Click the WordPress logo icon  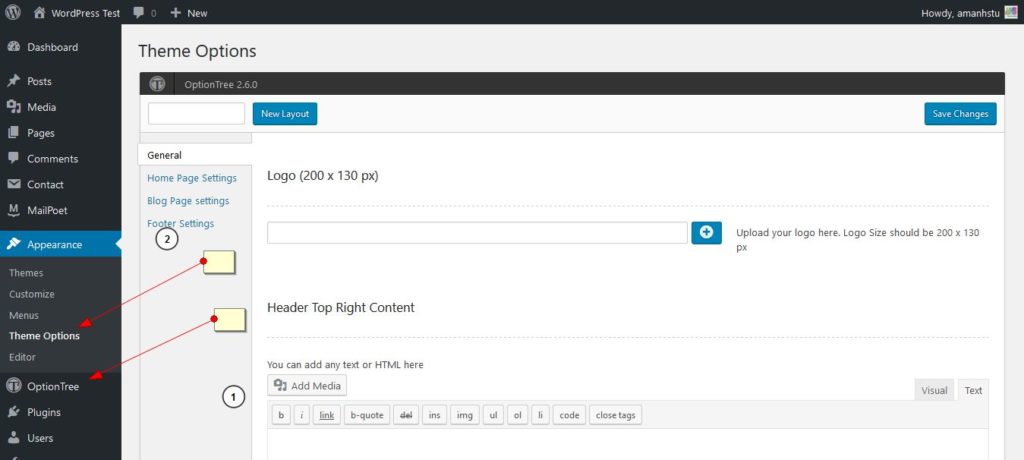(x=13, y=12)
